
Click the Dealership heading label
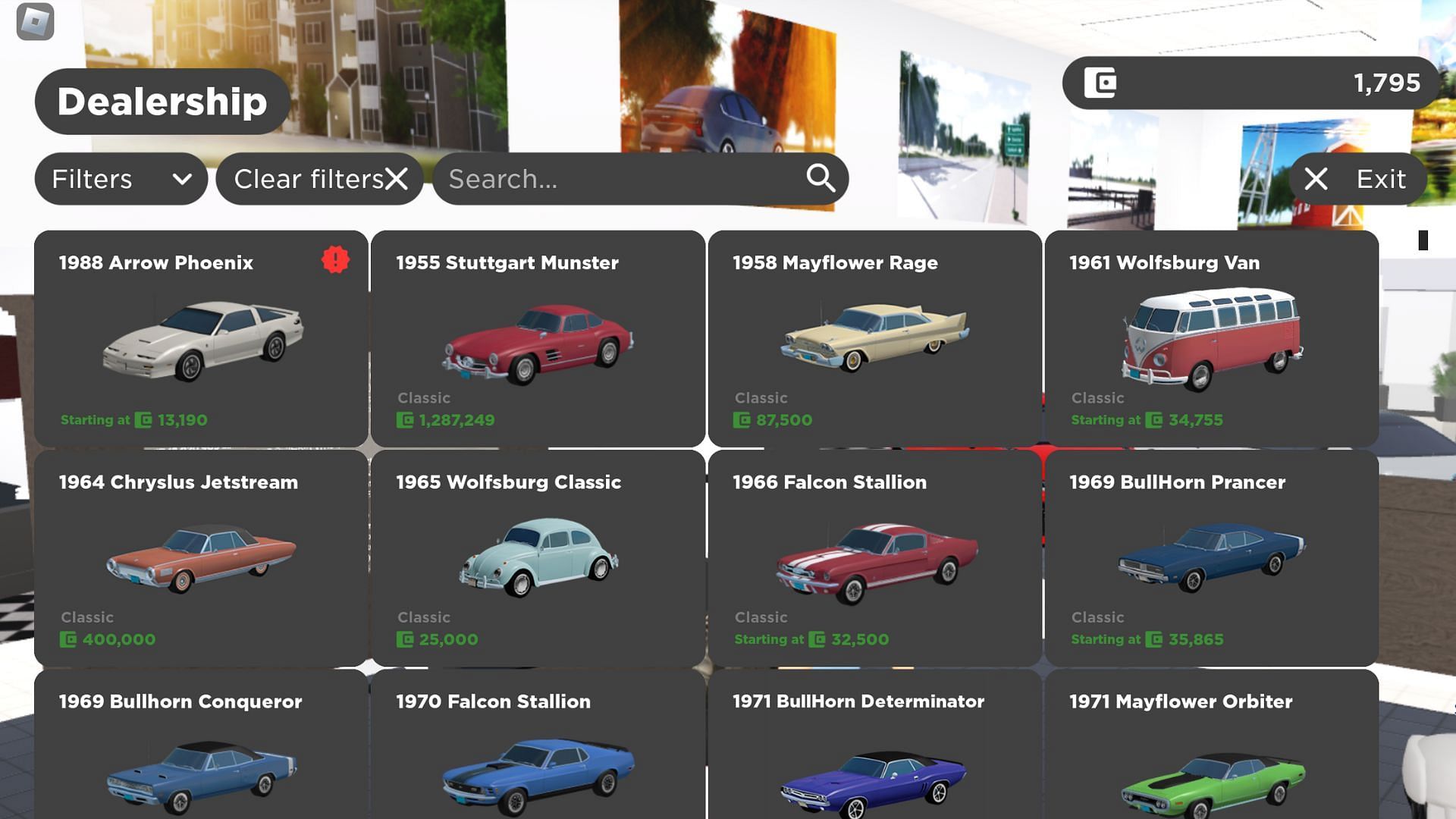coord(162,102)
